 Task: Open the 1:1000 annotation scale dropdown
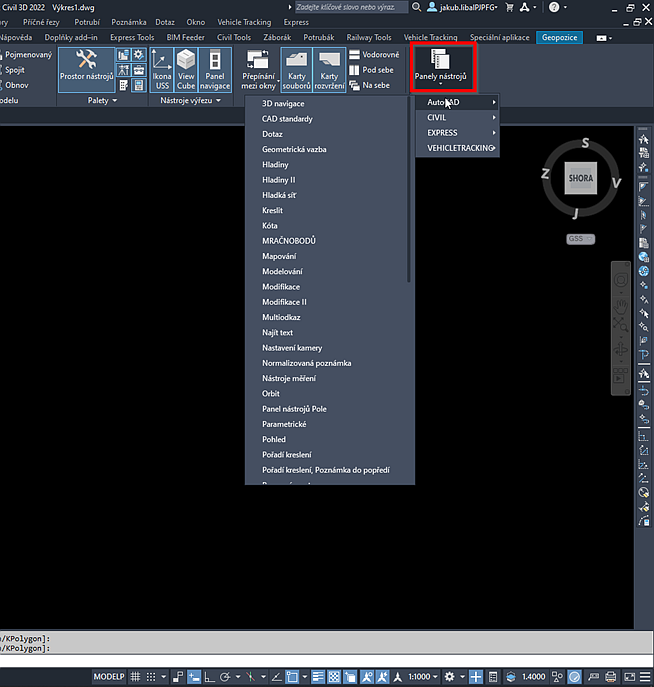point(421,677)
